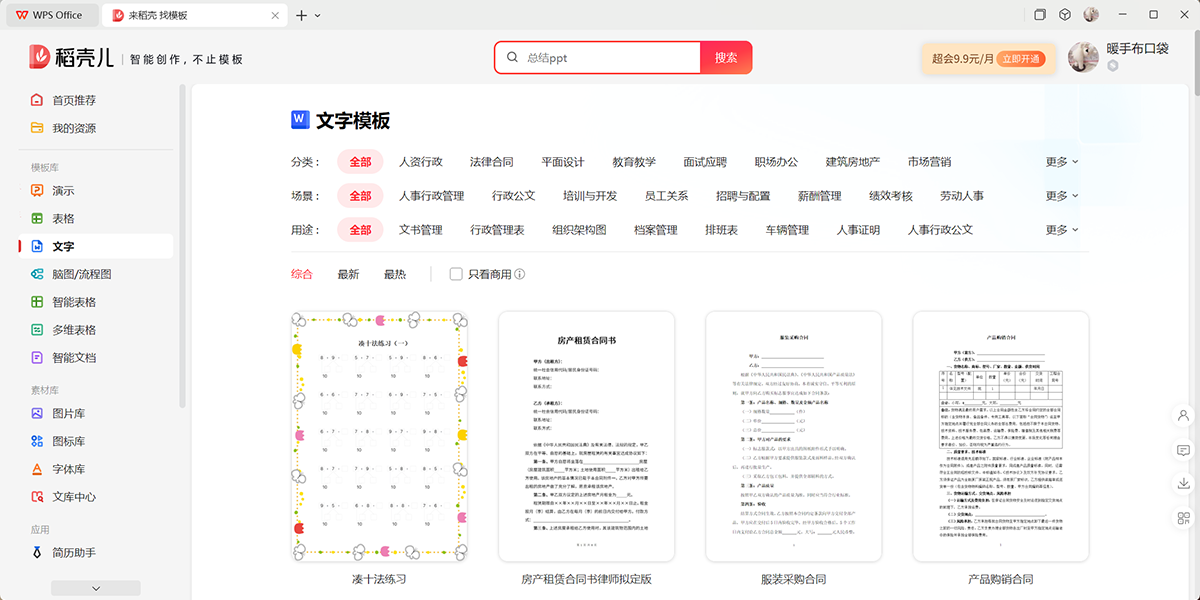Open the 字体库 section

click(x=63, y=468)
